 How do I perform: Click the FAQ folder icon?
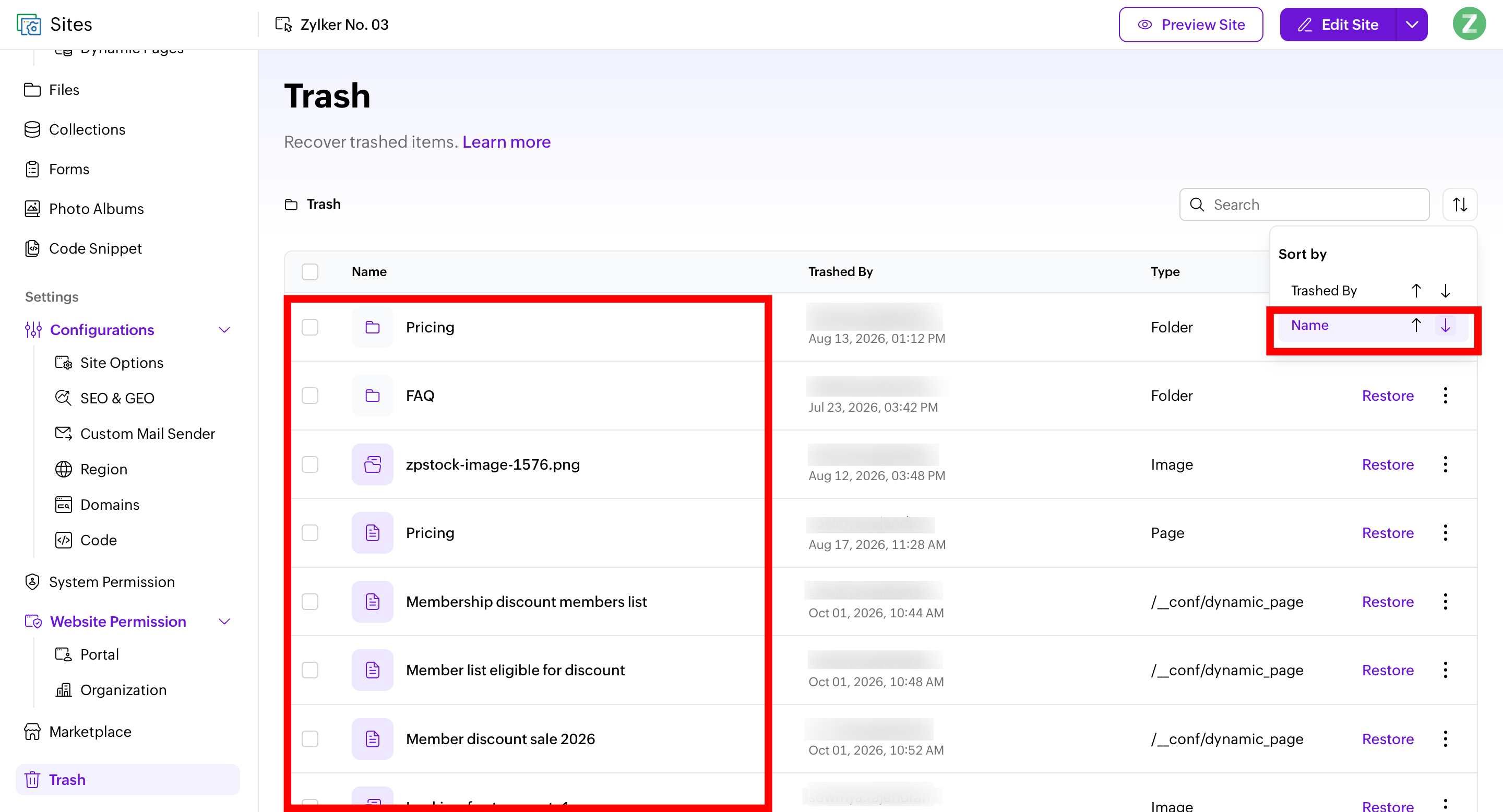(372, 396)
